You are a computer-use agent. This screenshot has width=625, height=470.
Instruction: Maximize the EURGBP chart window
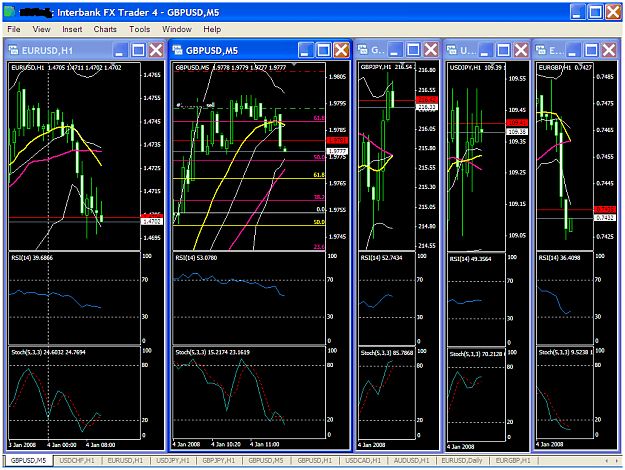591,50
